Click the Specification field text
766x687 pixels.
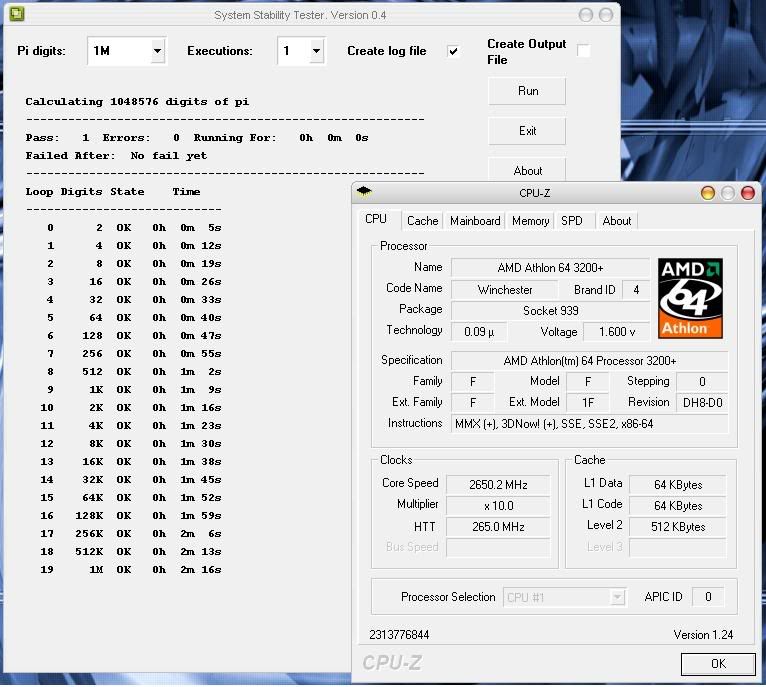[590, 361]
